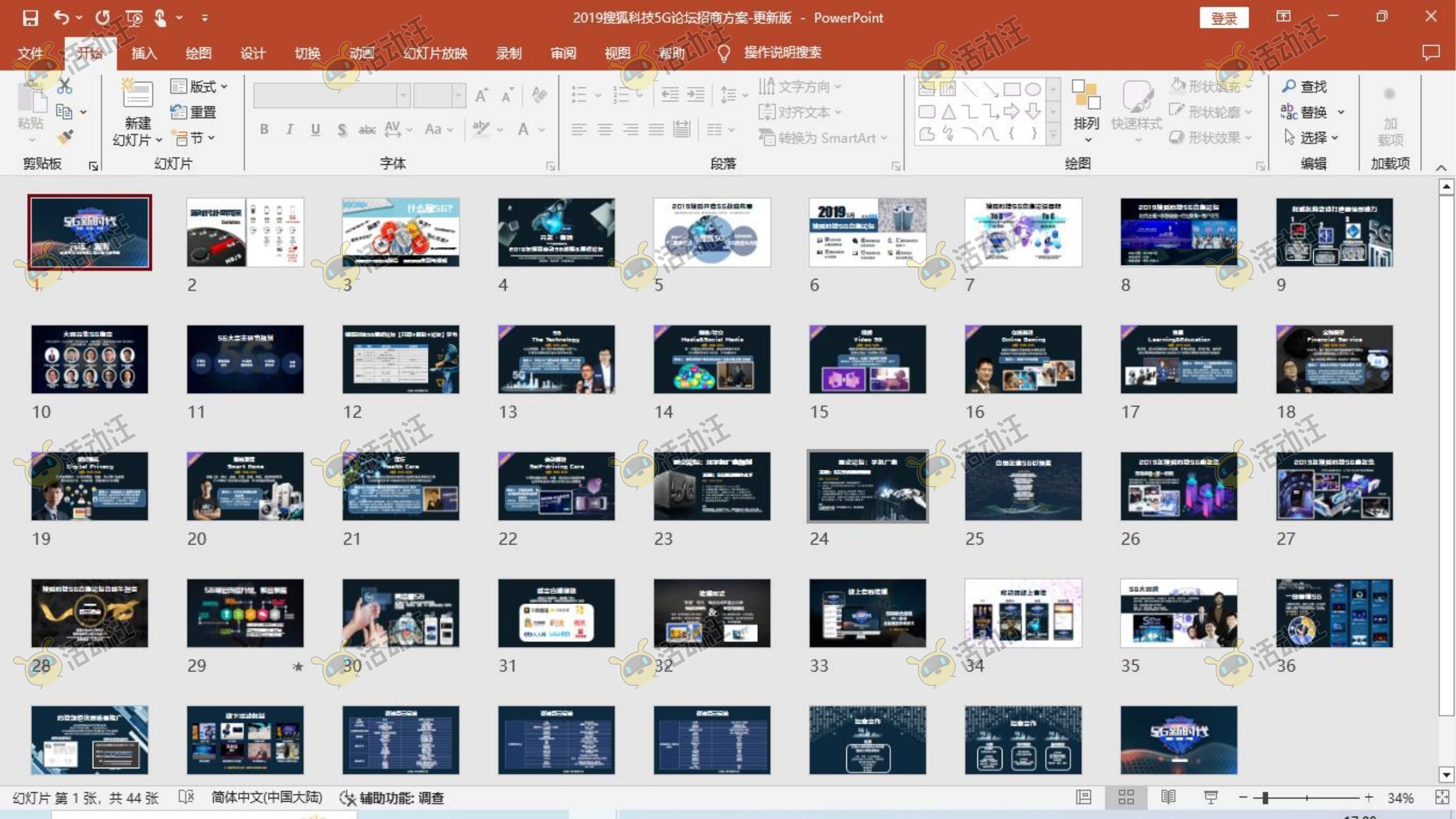The height and width of the screenshot is (819, 1456).
Task: Click the Redo/Repeat icon
Action: [x=102, y=18]
